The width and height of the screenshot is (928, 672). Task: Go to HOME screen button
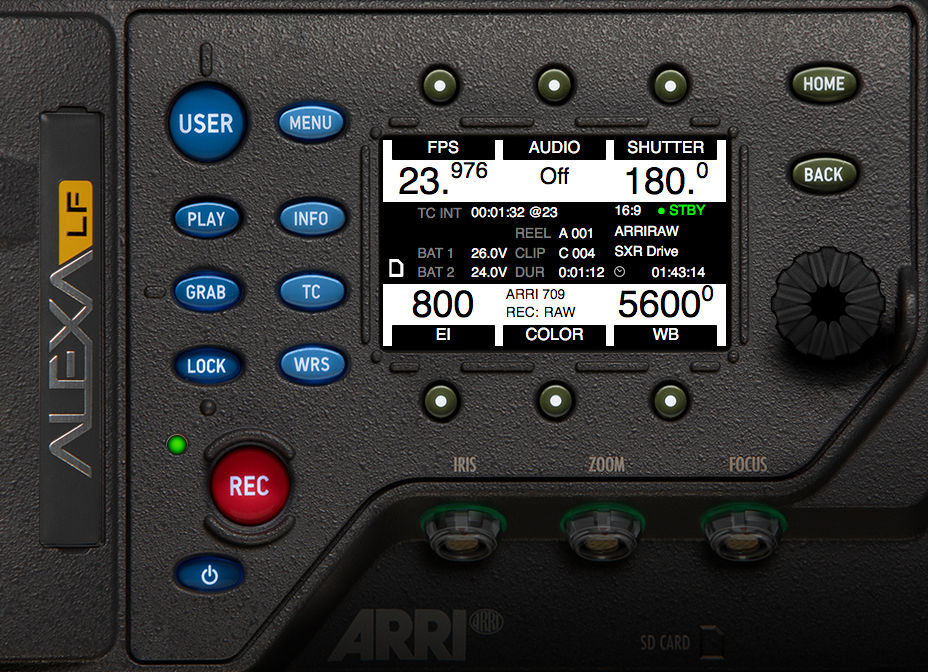click(x=823, y=84)
